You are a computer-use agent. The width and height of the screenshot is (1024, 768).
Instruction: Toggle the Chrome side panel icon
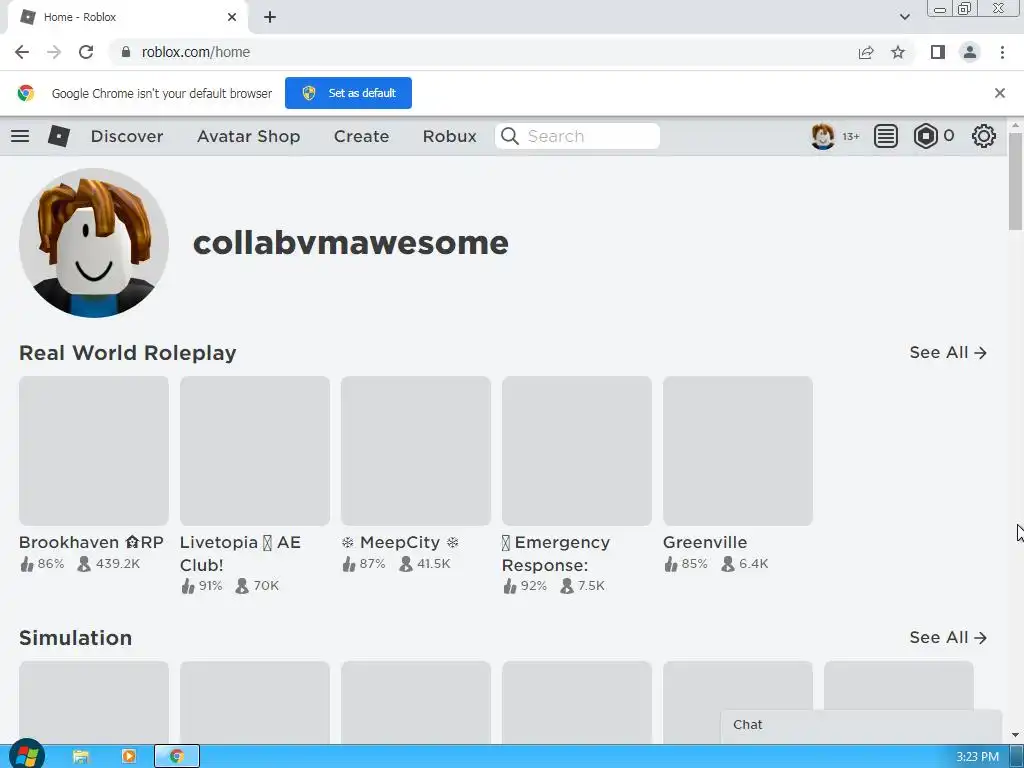(x=938, y=52)
